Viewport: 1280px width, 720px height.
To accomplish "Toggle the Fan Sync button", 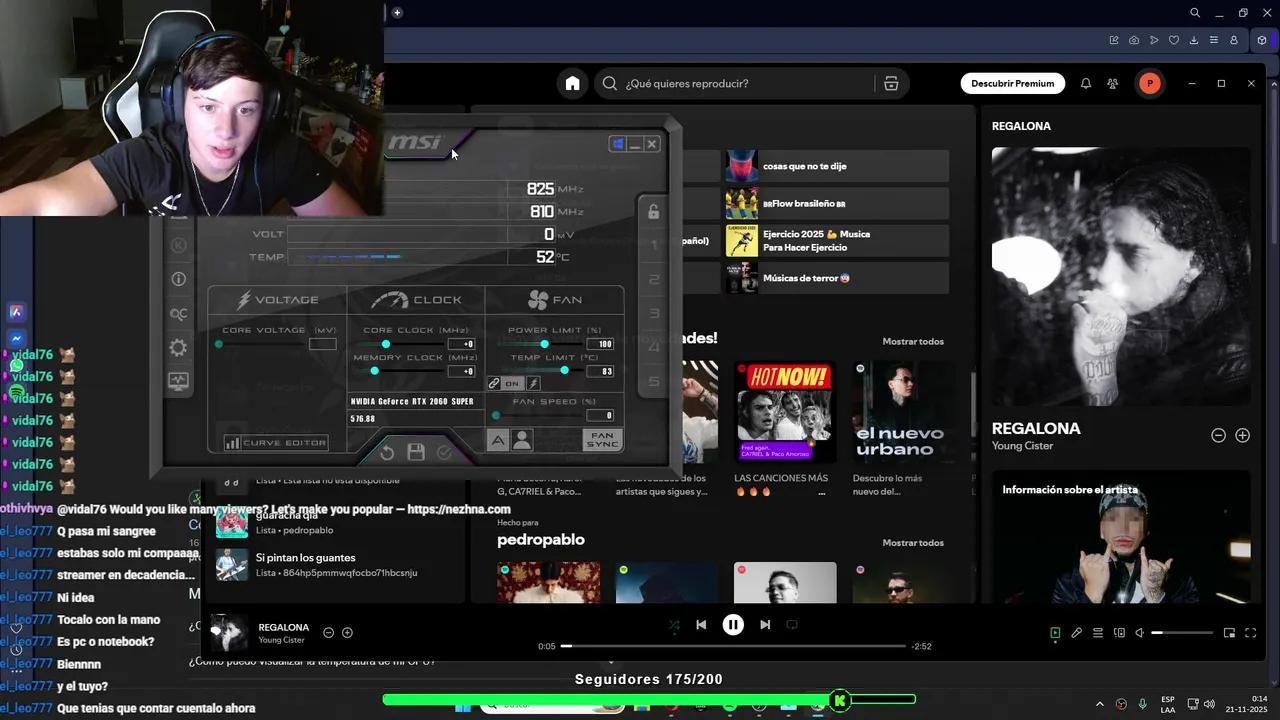I will pyautogui.click(x=602, y=440).
